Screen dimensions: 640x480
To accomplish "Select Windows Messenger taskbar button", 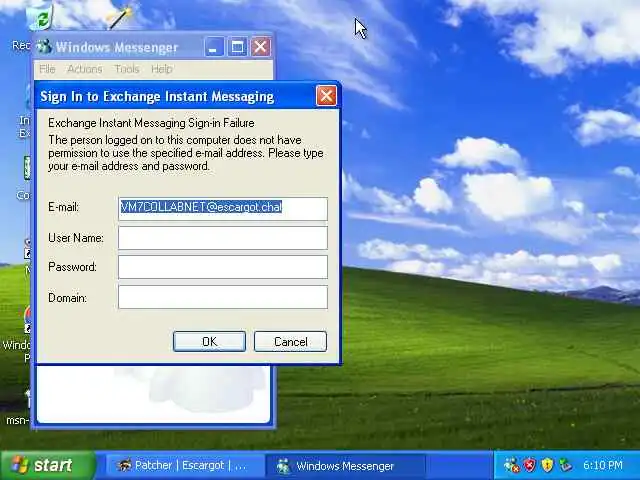I will [x=345, y=465].
